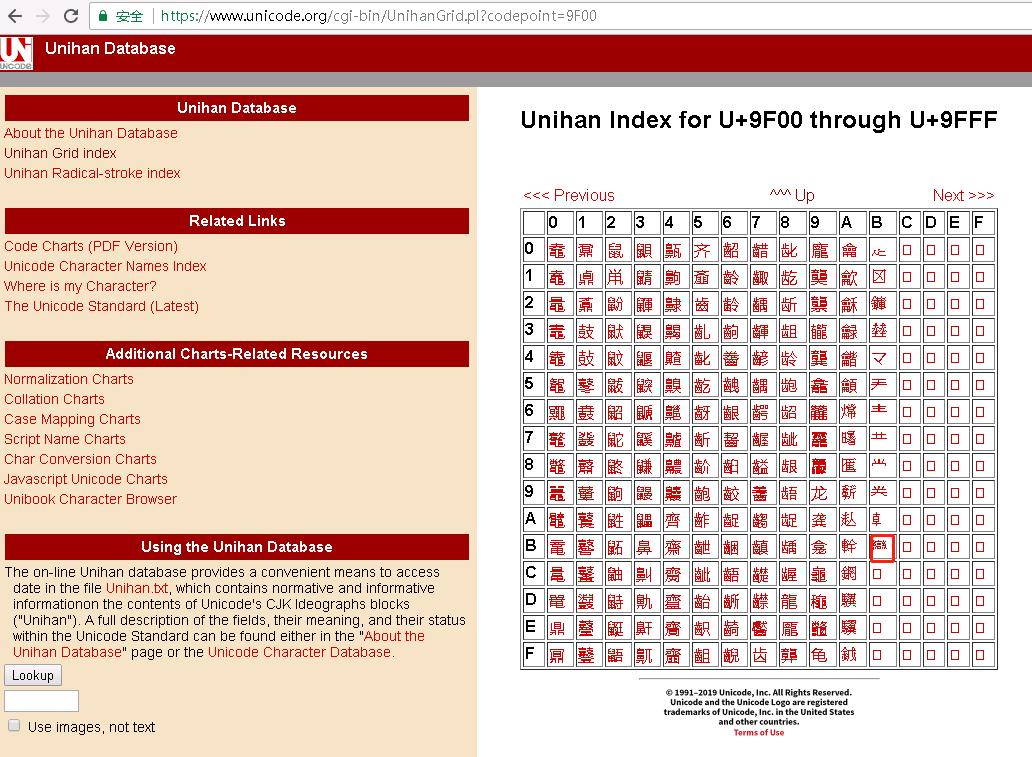Image resolution: width=1032 pixels, height=757 pixels.
Task: Visit the Unicode Character Names Index
Action: click(105, 266)
